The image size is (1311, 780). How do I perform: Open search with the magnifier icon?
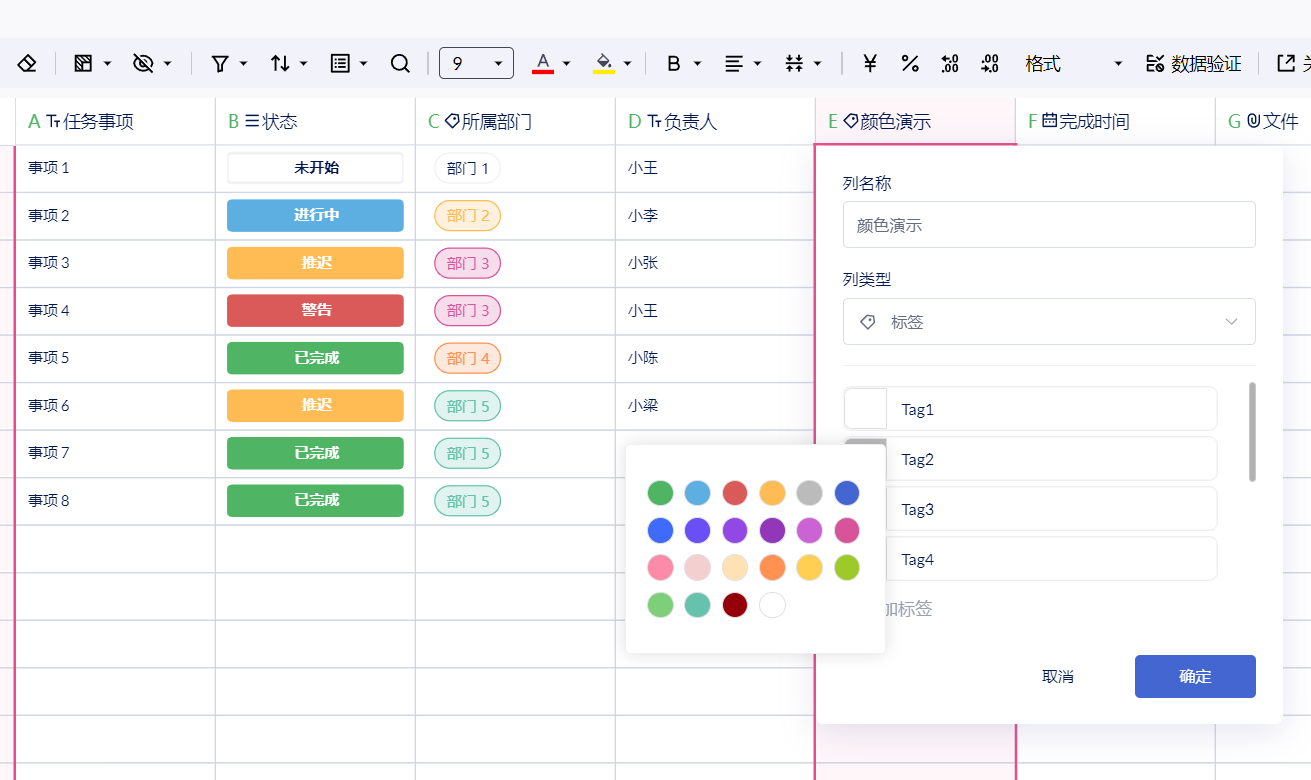coord(400,63)
